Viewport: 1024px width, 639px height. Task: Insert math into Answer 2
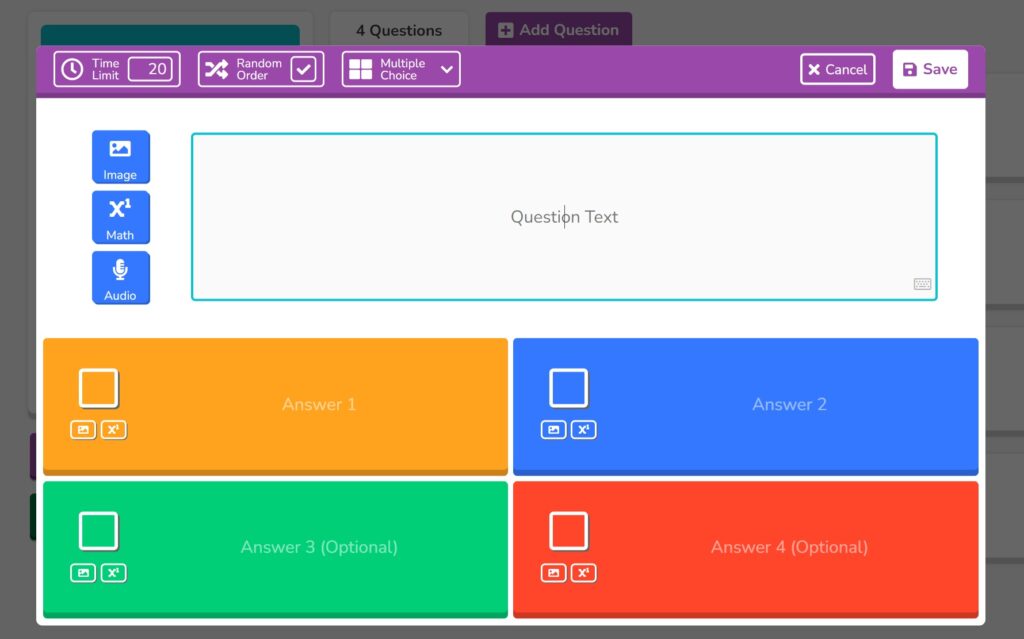coord(584,430)
